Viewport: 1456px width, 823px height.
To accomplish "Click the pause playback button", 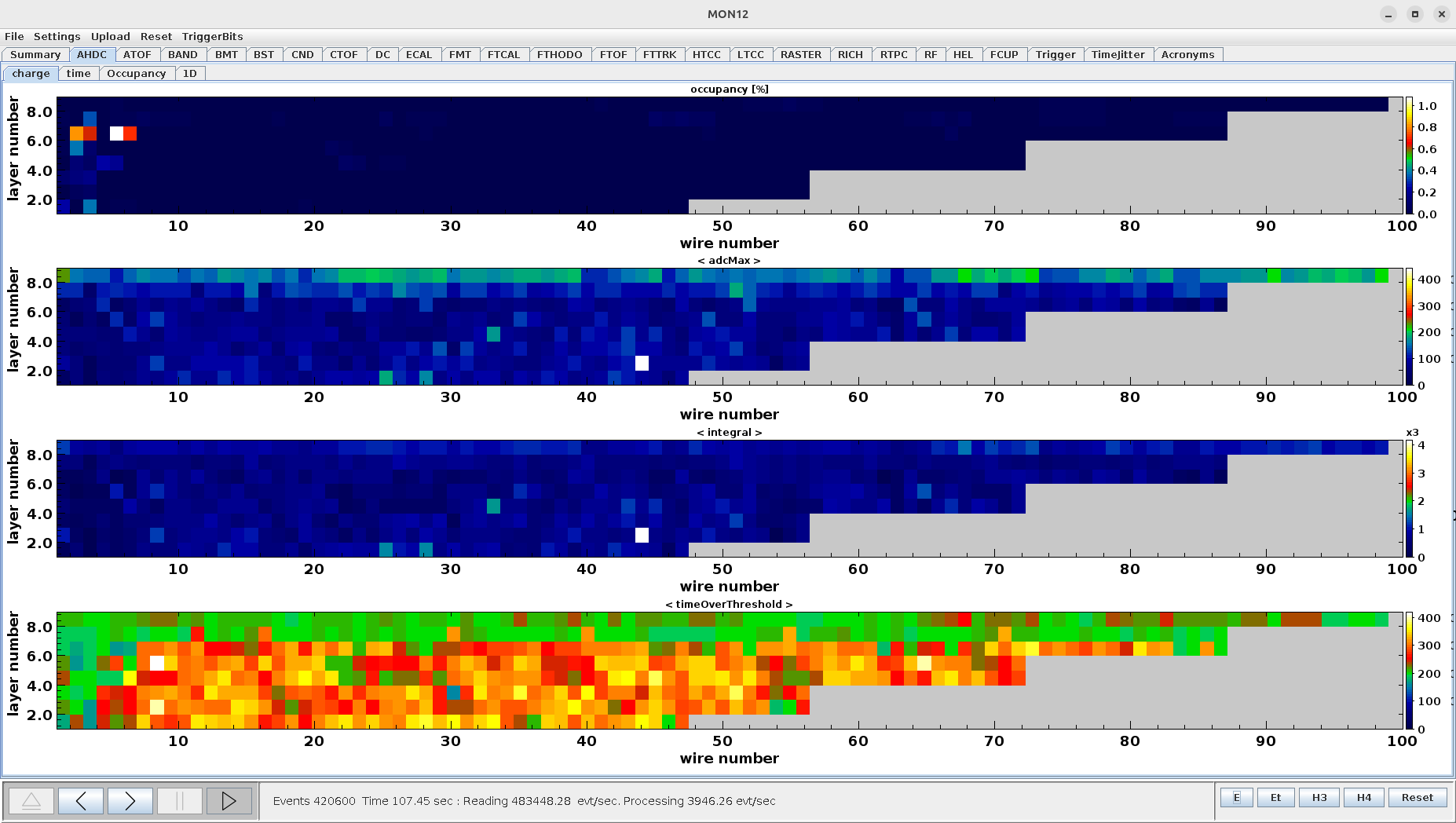I will click(180, 801).
